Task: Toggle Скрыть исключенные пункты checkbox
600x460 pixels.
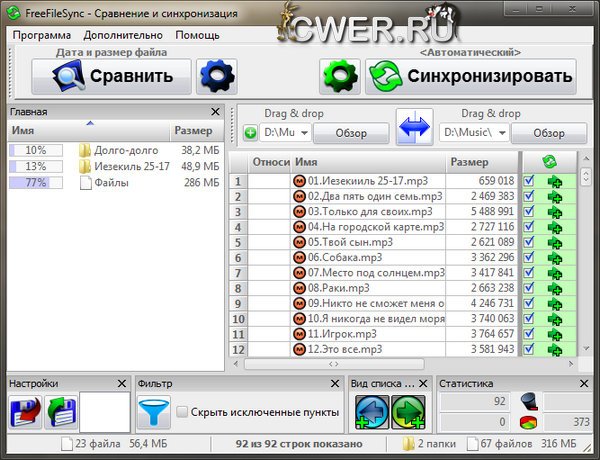Action: click(x=183, y=412)
